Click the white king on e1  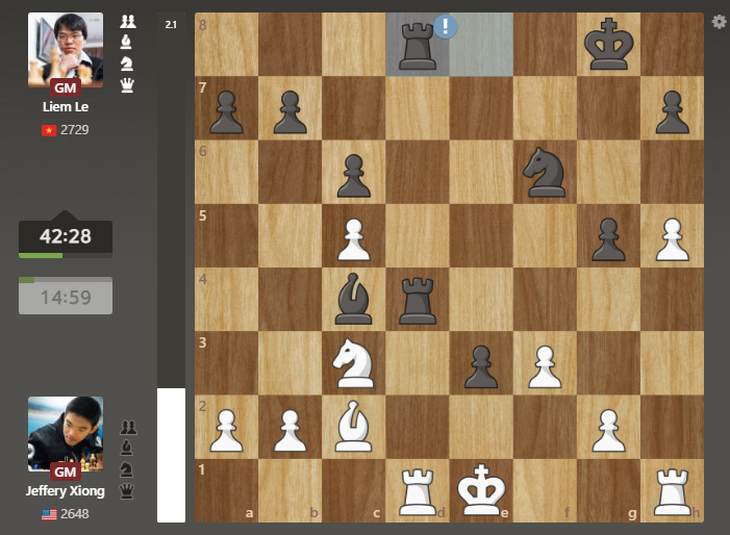[481, 490]
